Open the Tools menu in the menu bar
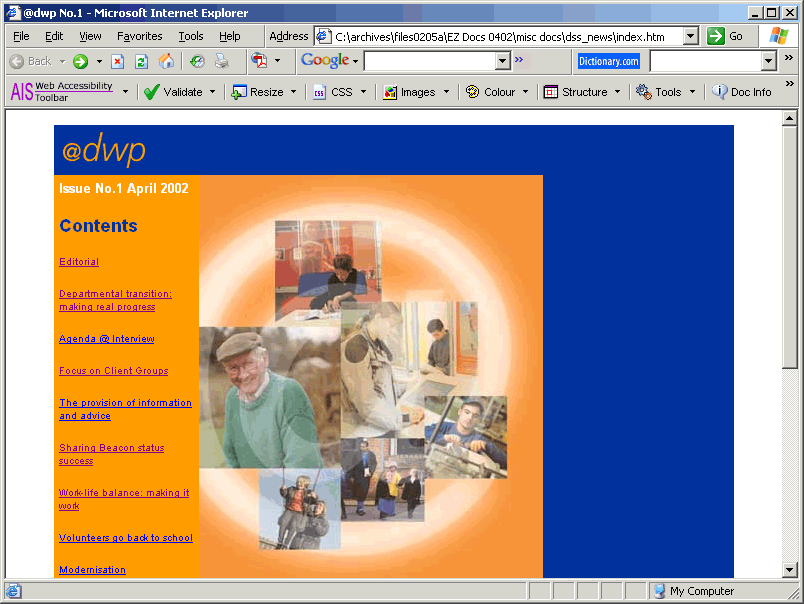The height and width of the screenshot is (604, 804). [191, 36]
